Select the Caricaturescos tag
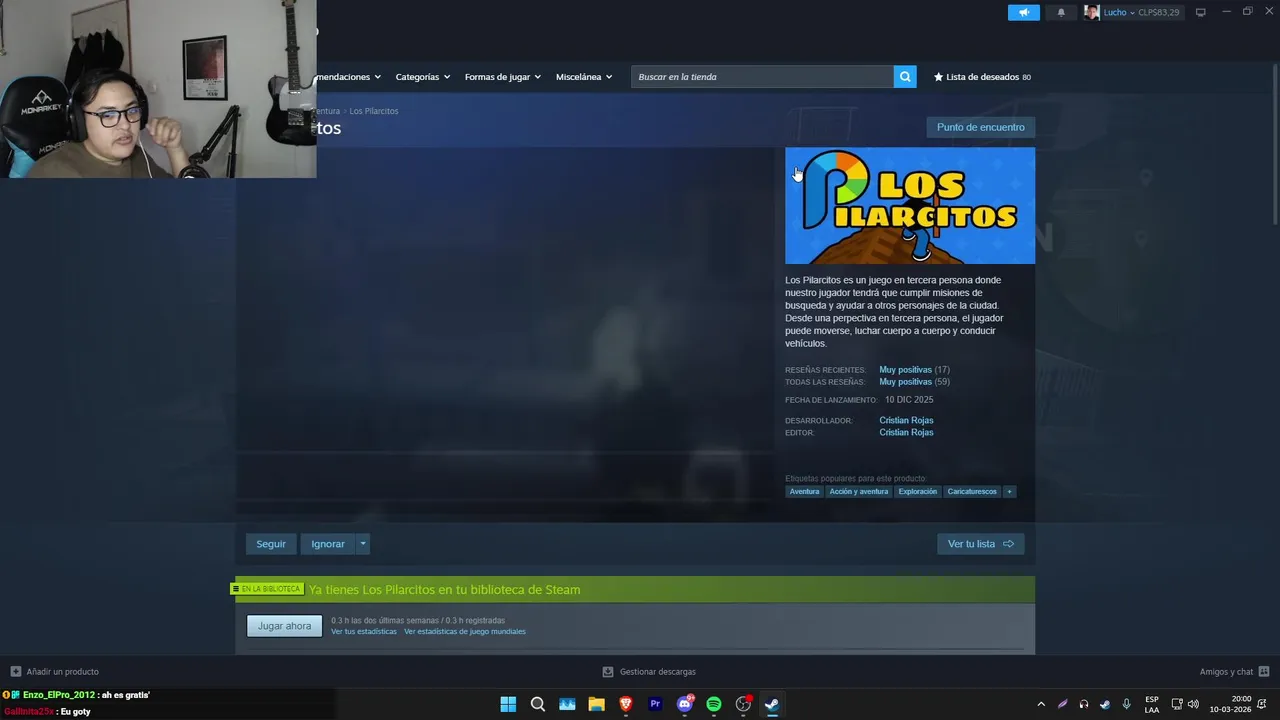Image resolution: width=1280 pixels, height=720 pixels. point(972,492)
